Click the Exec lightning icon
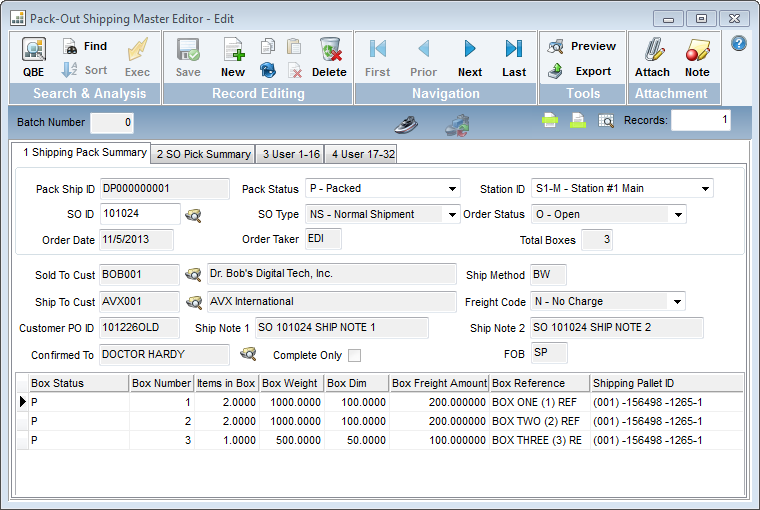This screenshot has height=510, width=760. [x=137, y=57]
